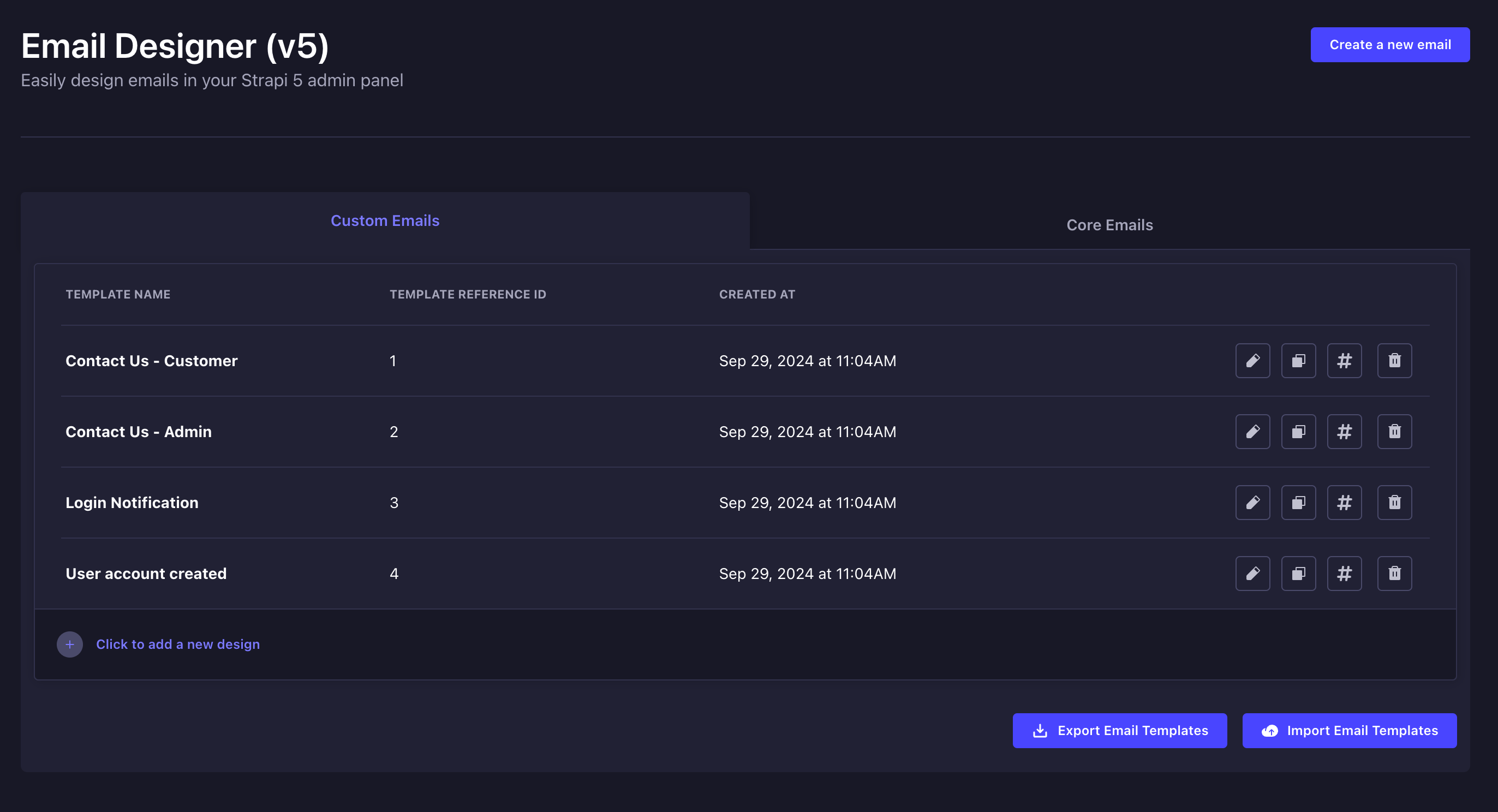Delete the Contact Us - Admin template
Screen dimensions: 1498x812
tap(1394, 432)
